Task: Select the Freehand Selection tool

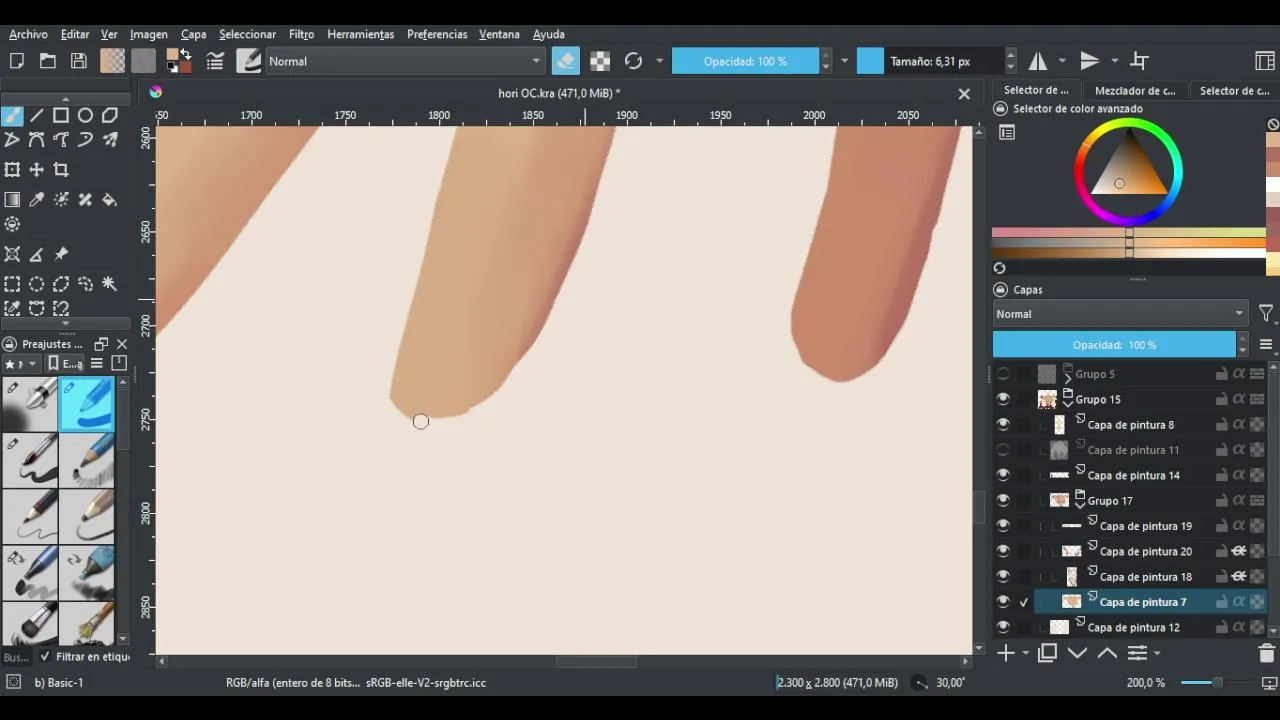Action: 85,284
